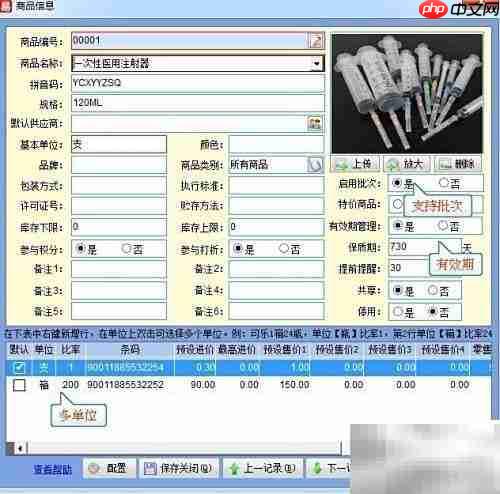Click the 品牌 input field
The width and height of the screenshot is (500, 494).
119,165
